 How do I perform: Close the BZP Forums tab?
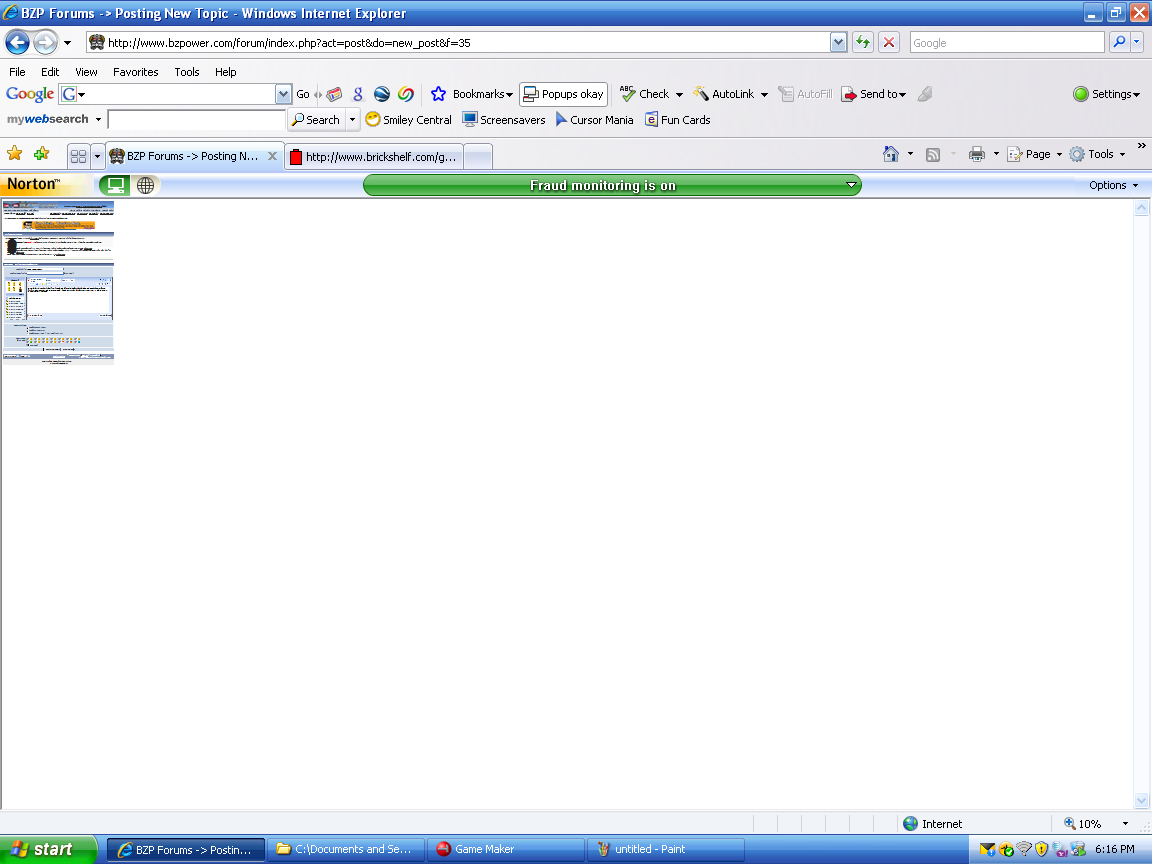click(x=273, y=156)
